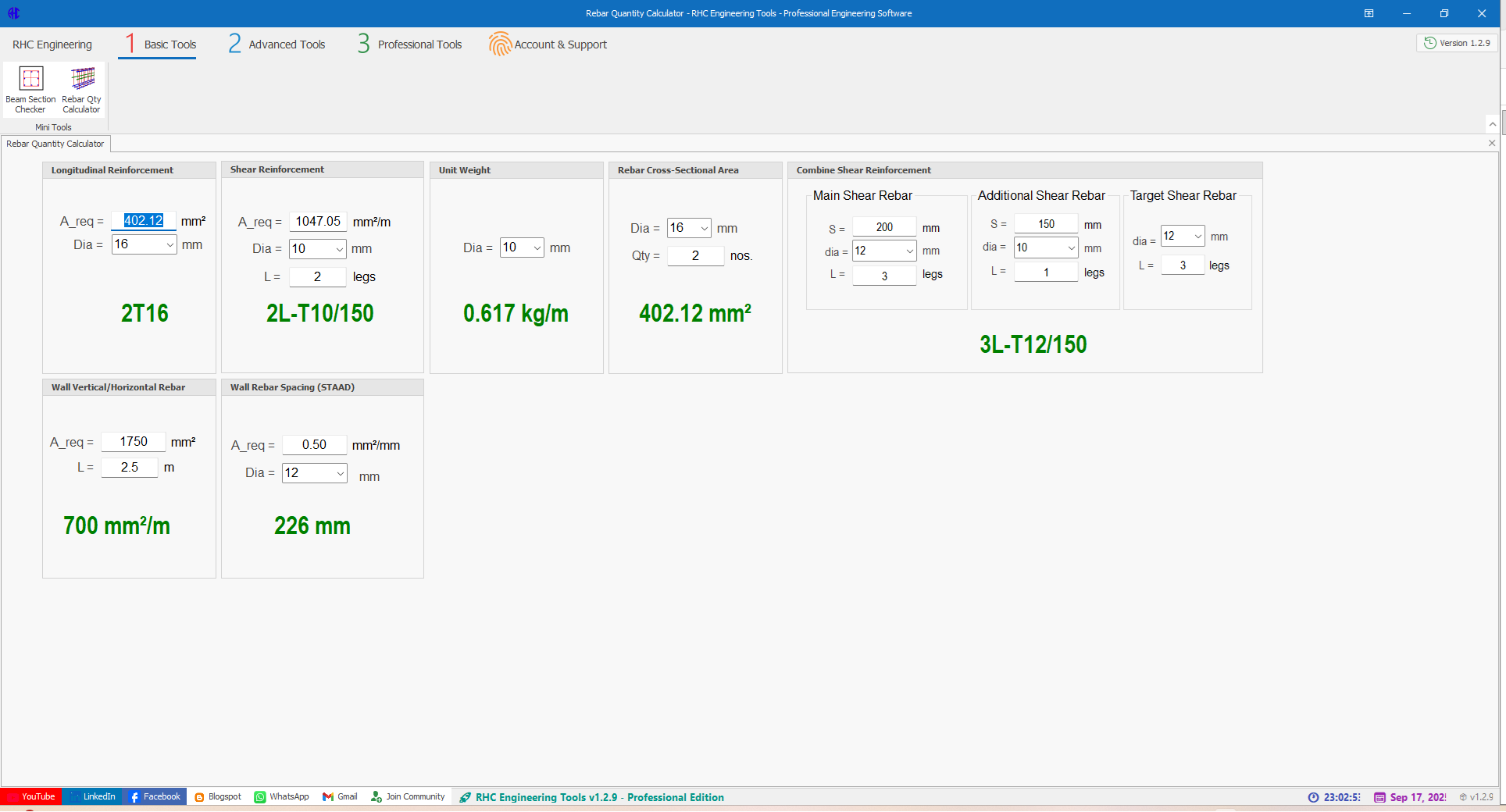This screenshot has height=812, width=1506.
Task: Open Wall Rebar Spacing Dia dropdown
Action: [340, 473]
